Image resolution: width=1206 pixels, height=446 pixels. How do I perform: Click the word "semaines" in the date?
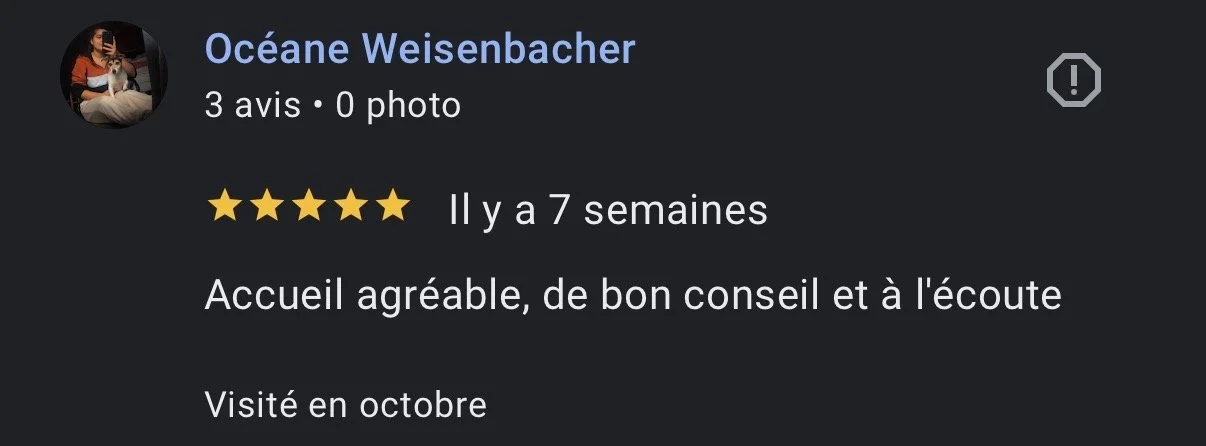(675, 211)
